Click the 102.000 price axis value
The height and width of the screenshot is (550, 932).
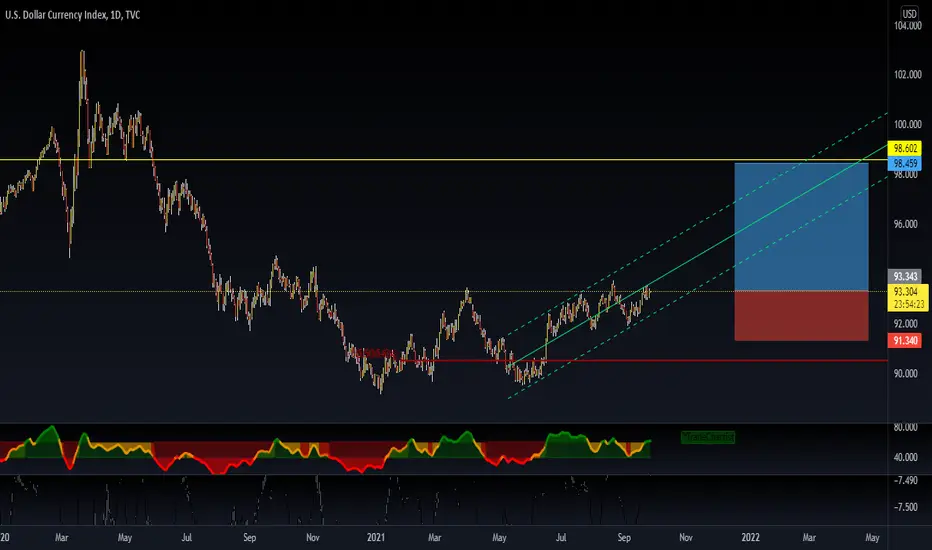point(907,75)
